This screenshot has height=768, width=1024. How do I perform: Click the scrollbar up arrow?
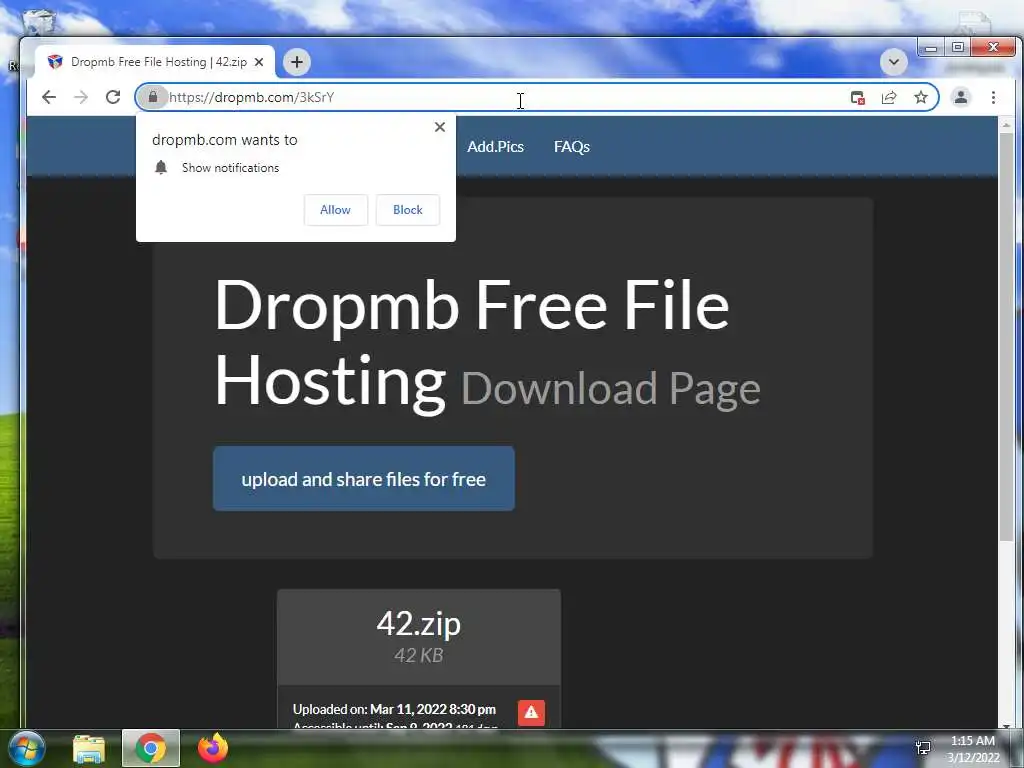(1006, 124)
